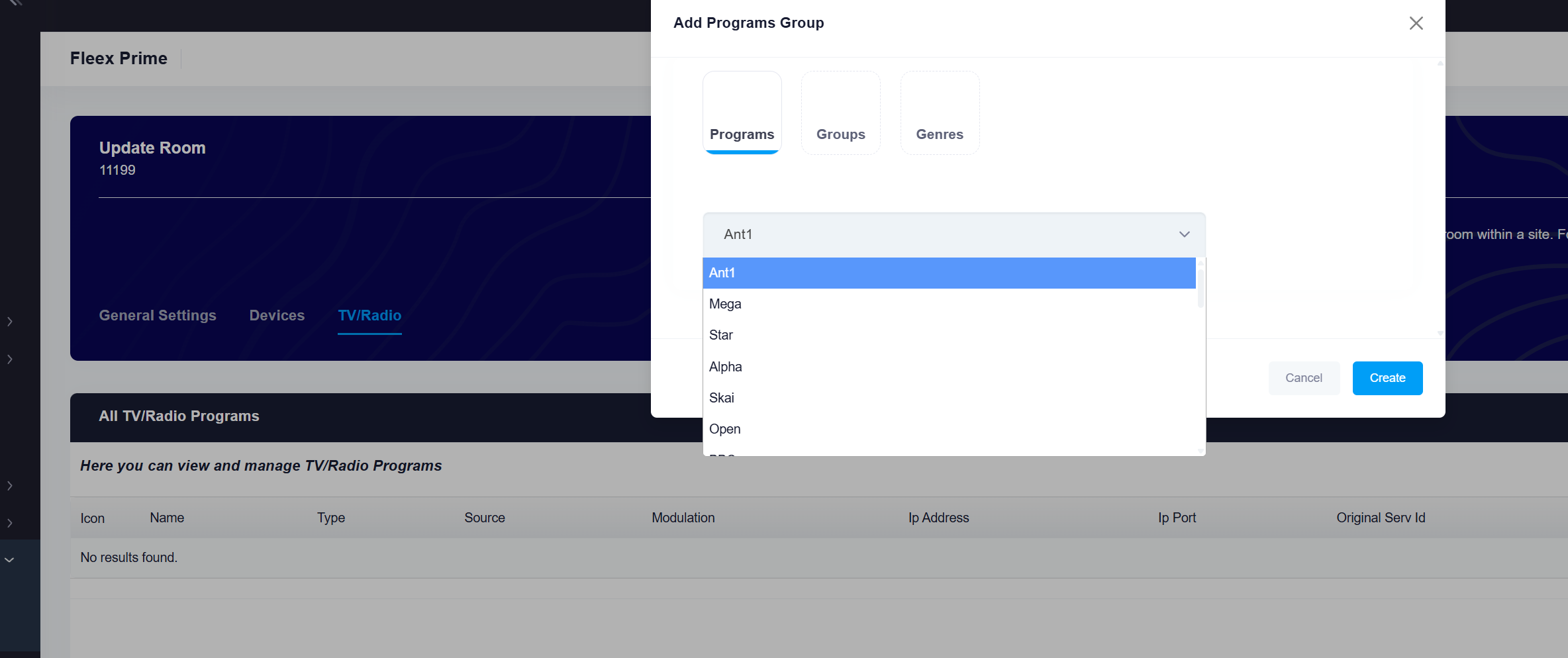Close the Add Programs Group dialog

[1416, 23]
